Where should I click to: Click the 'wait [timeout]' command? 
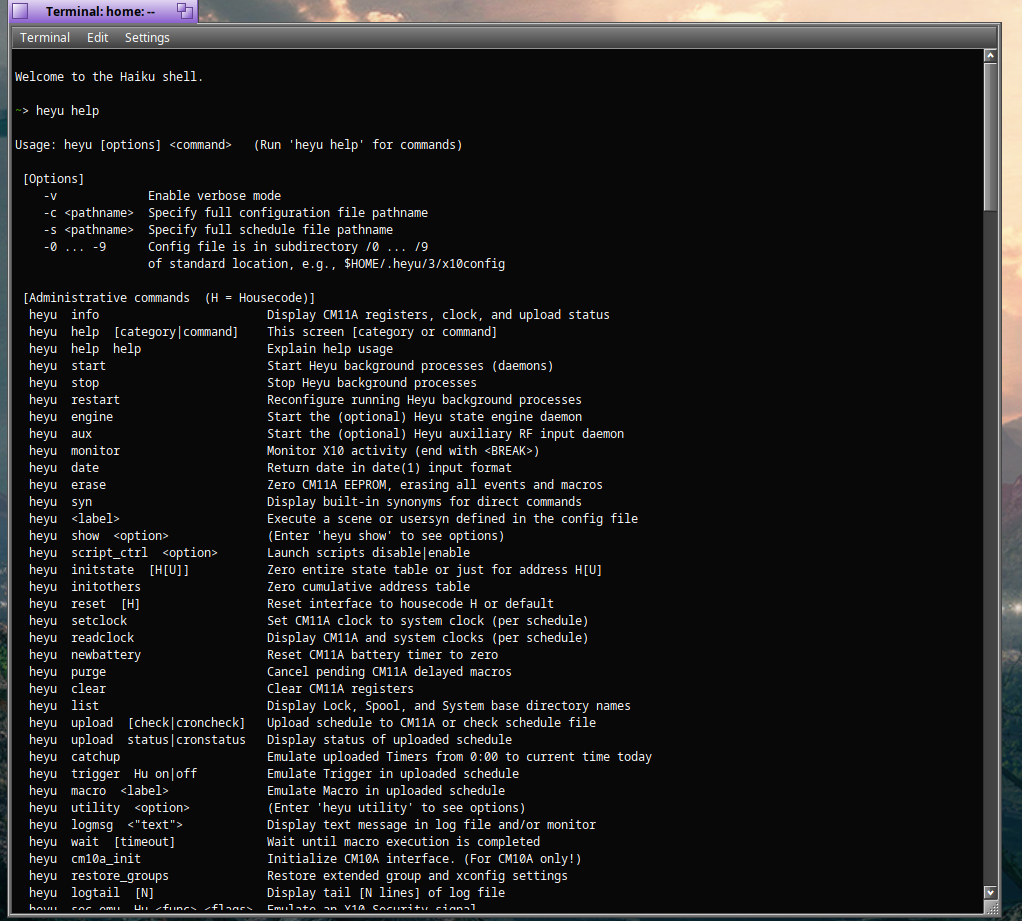(x=123, y=841)
